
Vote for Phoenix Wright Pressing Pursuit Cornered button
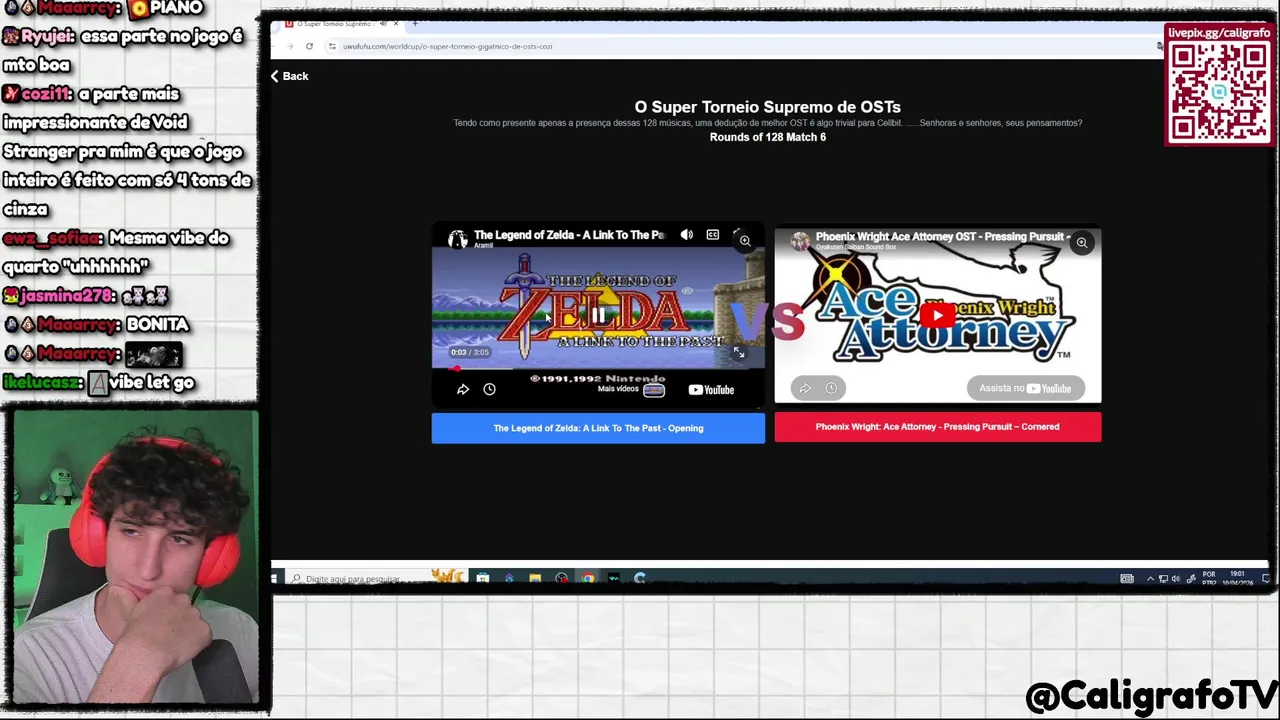click(x=937, y=427)
